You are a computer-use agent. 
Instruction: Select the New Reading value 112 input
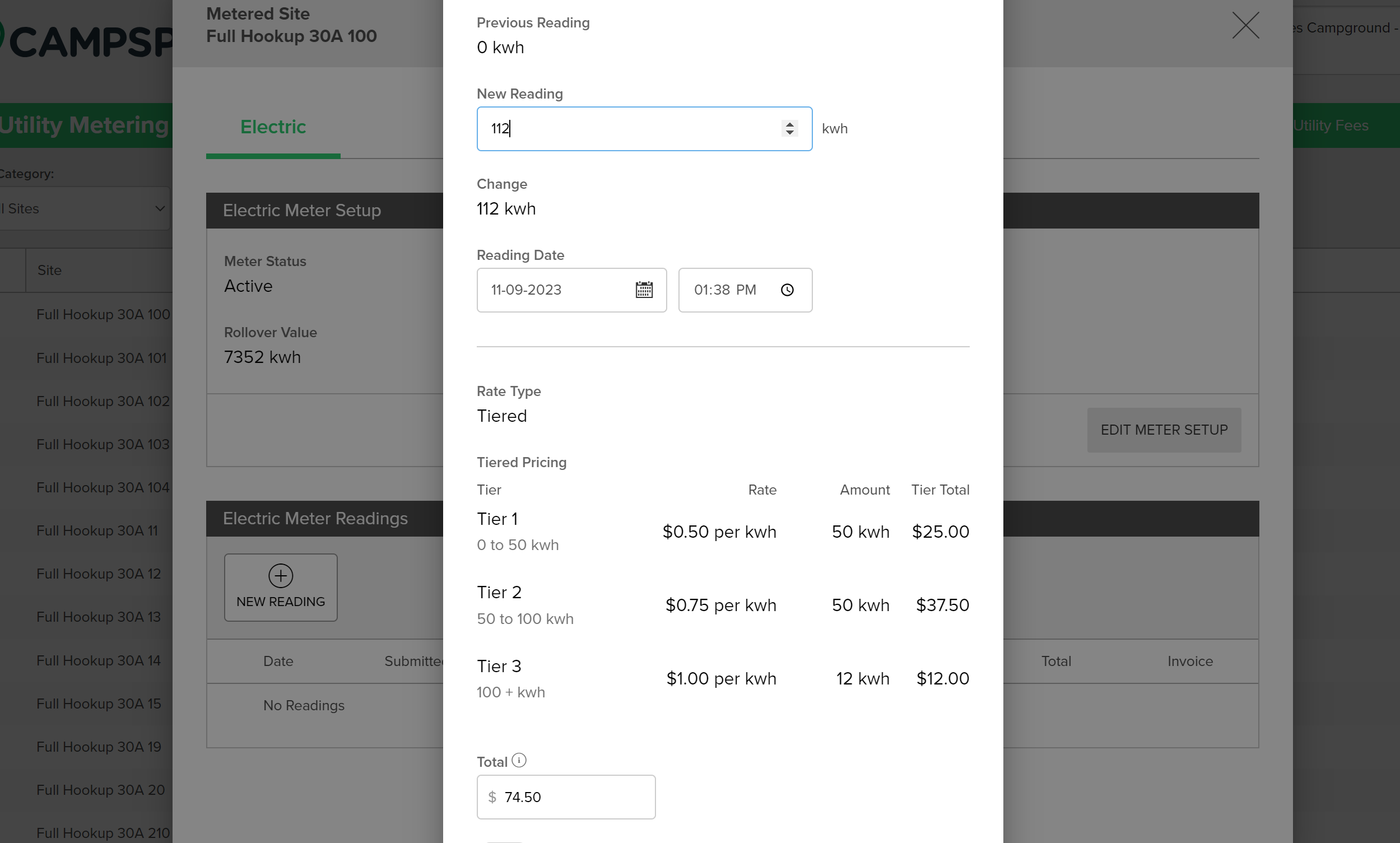[x=625, y=128]
